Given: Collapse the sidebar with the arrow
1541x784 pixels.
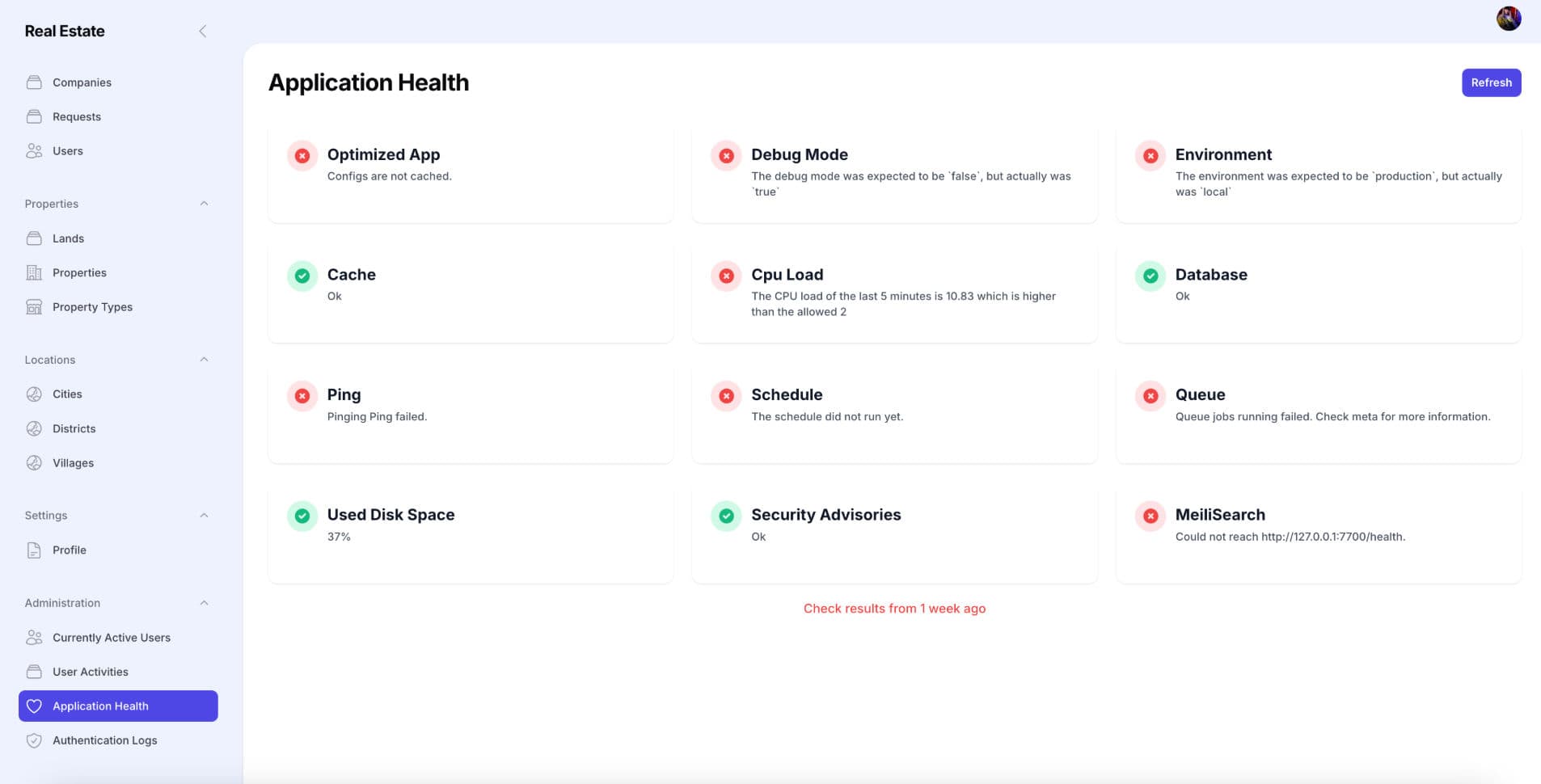Looking at the screenshot, I should point(203,31).
